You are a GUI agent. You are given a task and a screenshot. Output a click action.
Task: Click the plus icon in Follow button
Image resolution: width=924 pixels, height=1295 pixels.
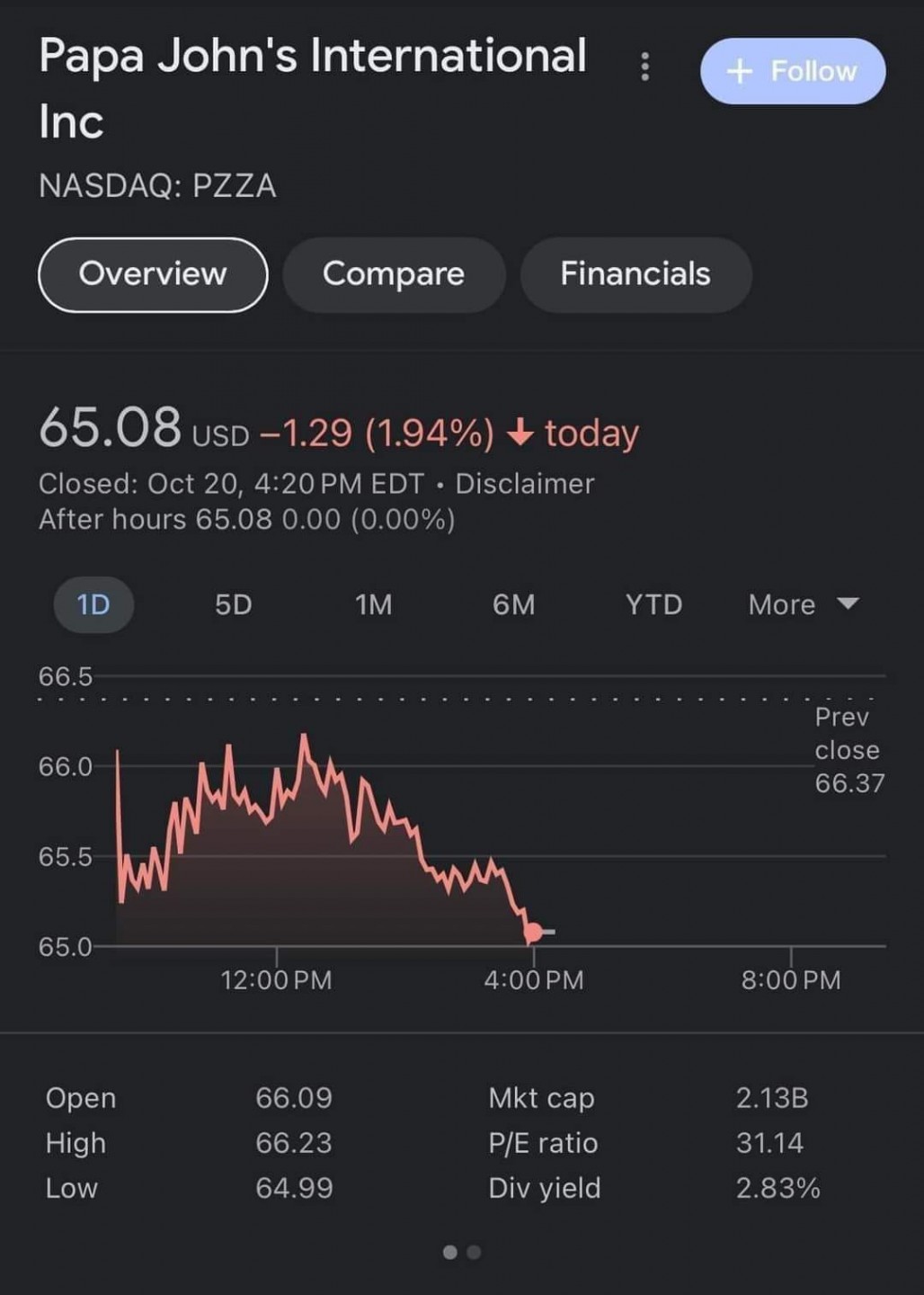tap(739, 71)
